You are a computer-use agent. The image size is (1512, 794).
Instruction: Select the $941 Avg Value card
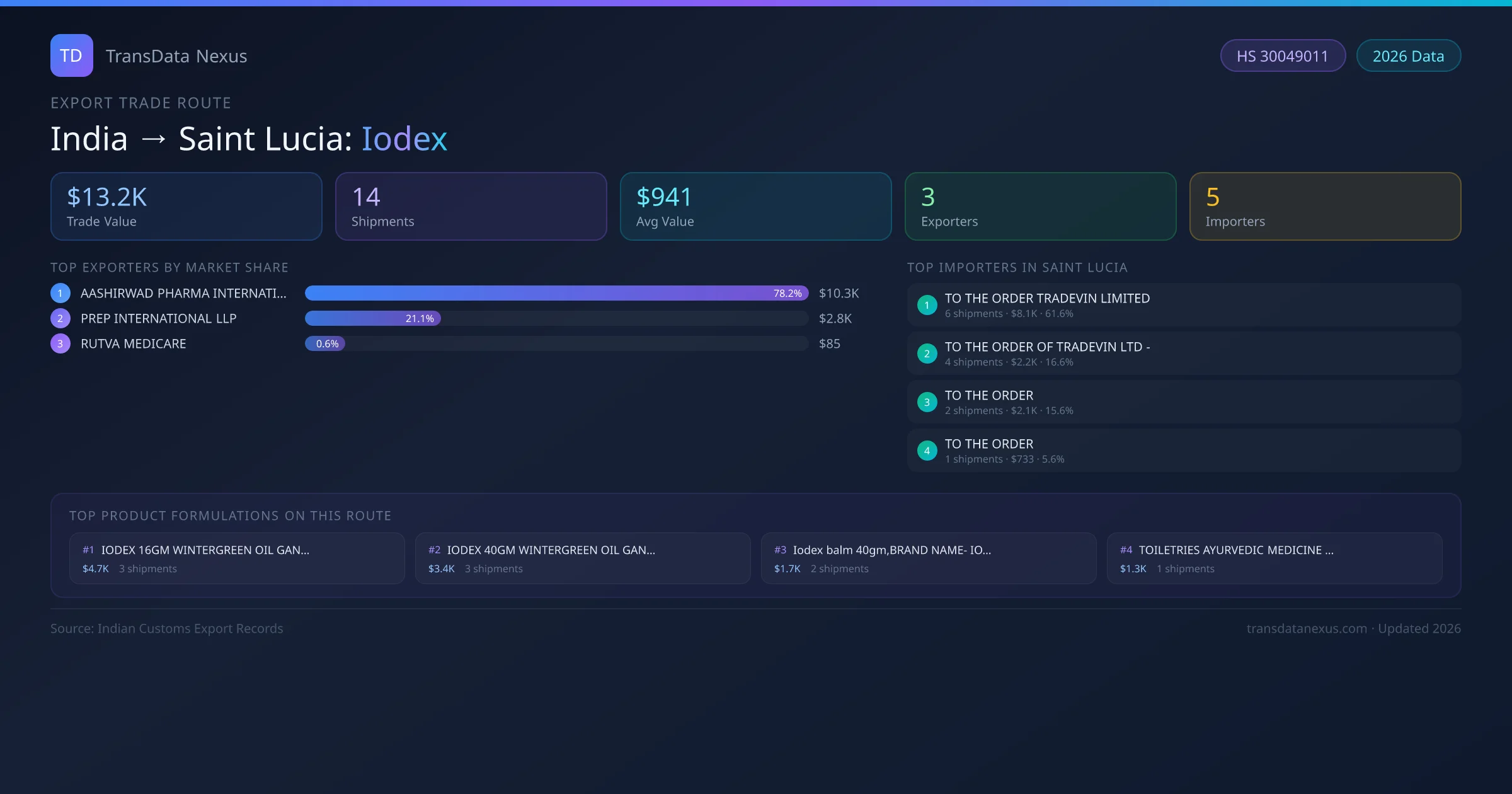pyautogui.click(x=755, y=206)
